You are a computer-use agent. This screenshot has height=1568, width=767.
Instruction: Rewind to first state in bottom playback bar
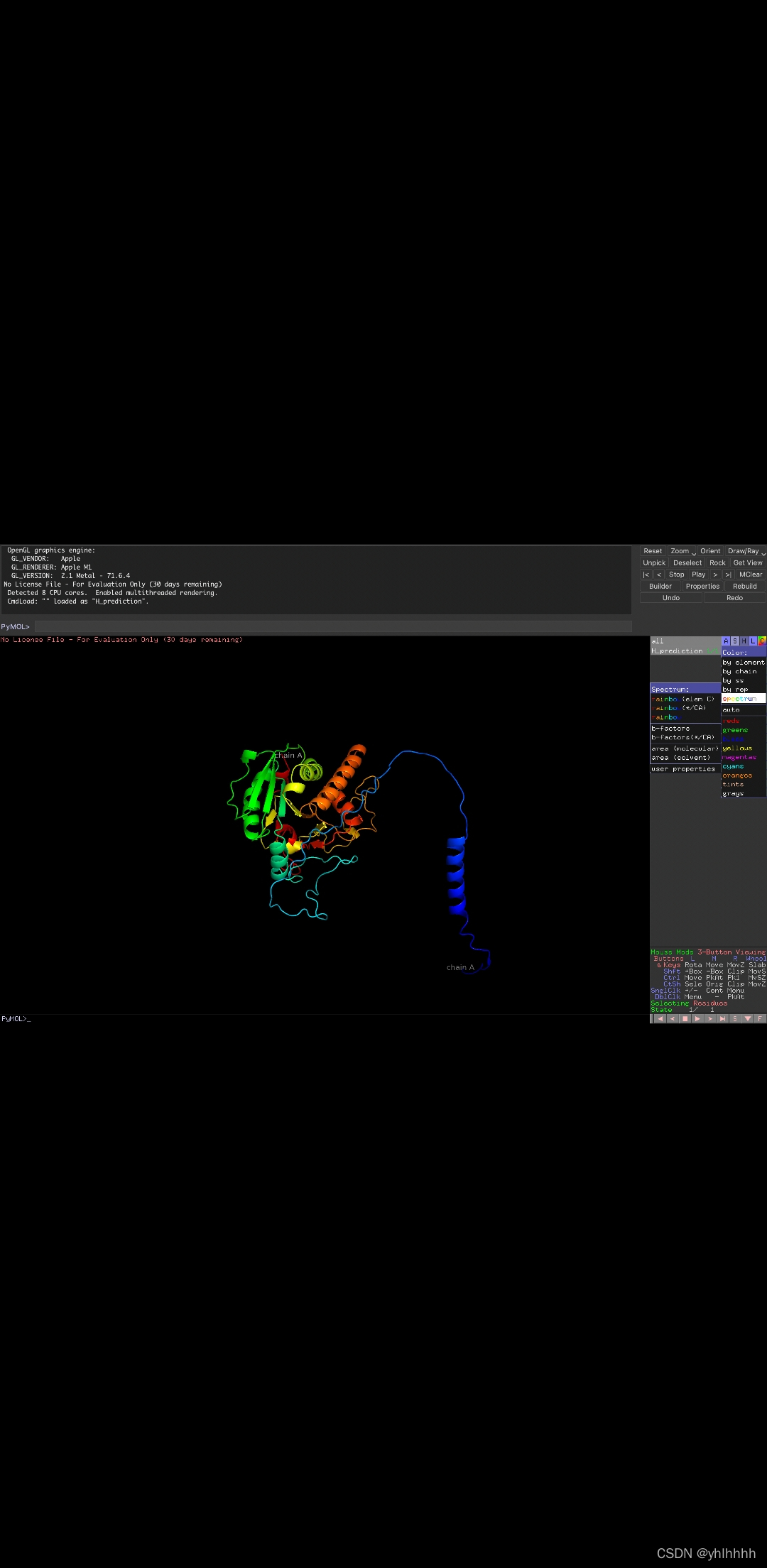point(660,1018)
